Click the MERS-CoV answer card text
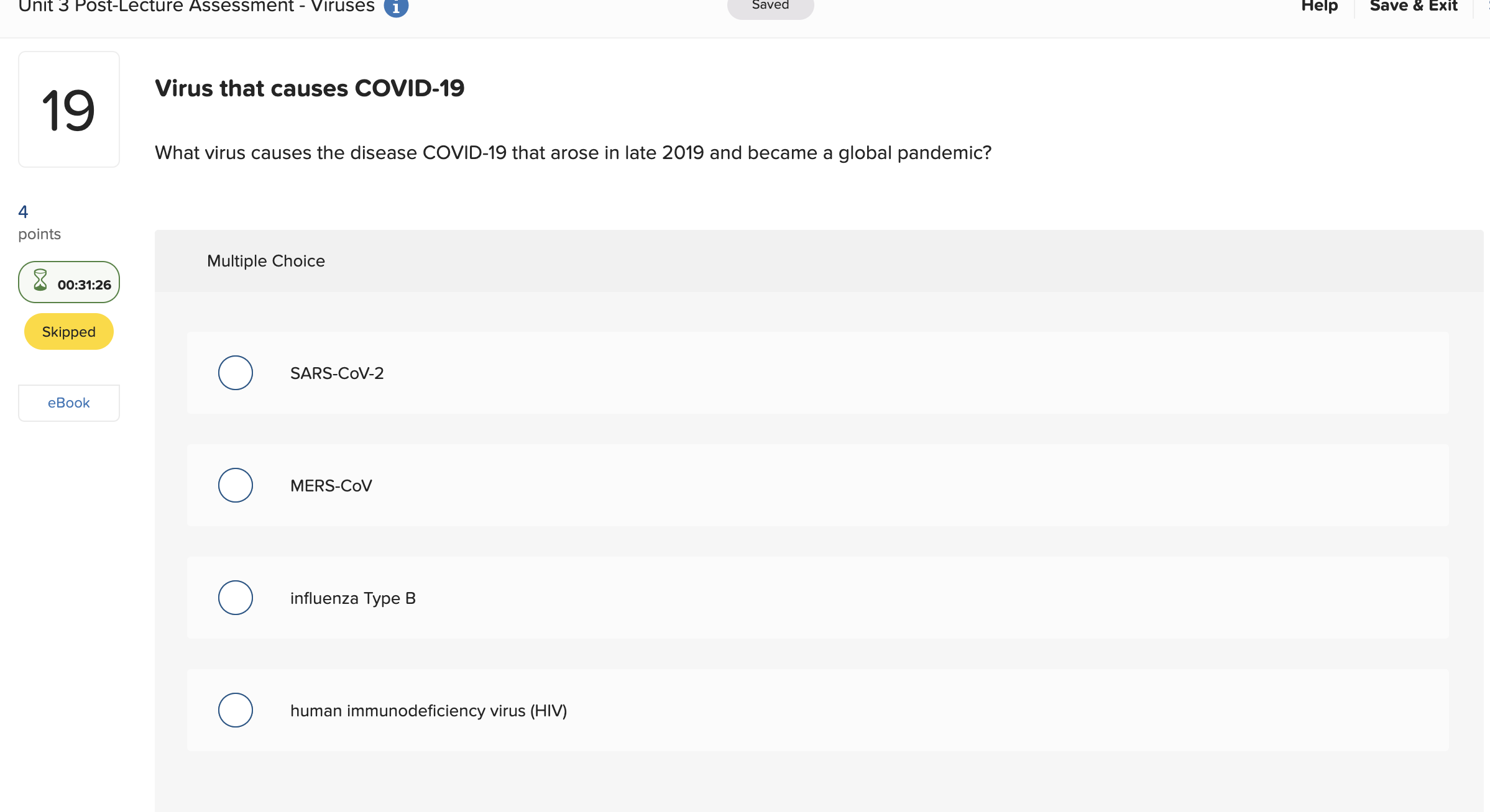The height and width of the screenshot is (812, 1490). [331, 485]
